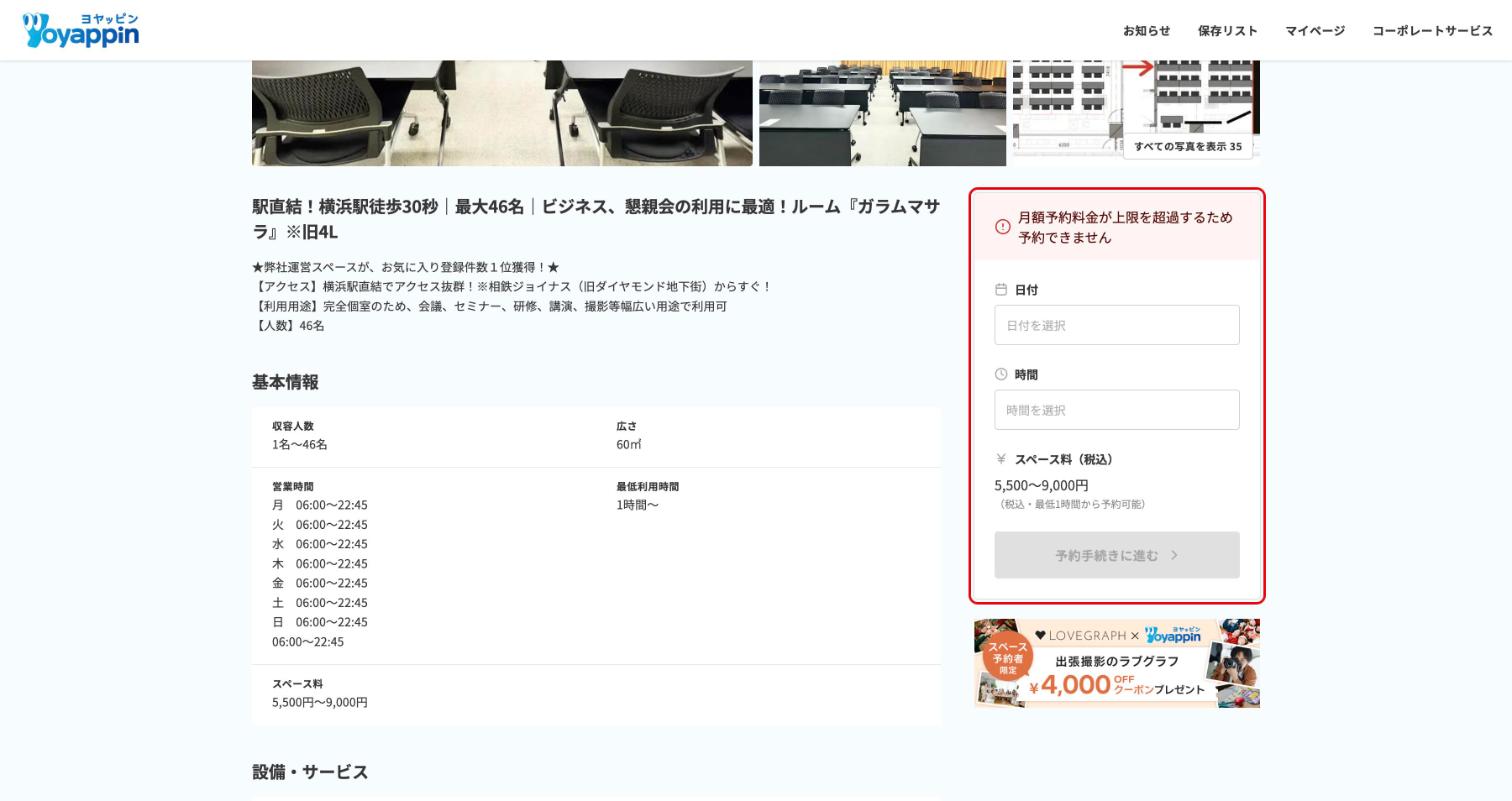Click the 【アクセス】 description line
This screenshot has height=801, width=1512.
[x=512, y=287]
